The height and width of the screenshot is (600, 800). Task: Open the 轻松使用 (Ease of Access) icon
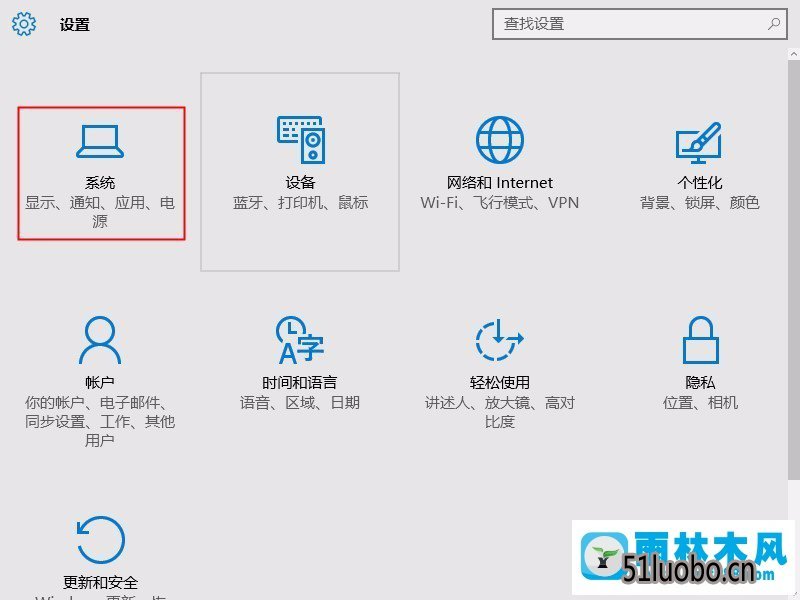click(499, 339)
